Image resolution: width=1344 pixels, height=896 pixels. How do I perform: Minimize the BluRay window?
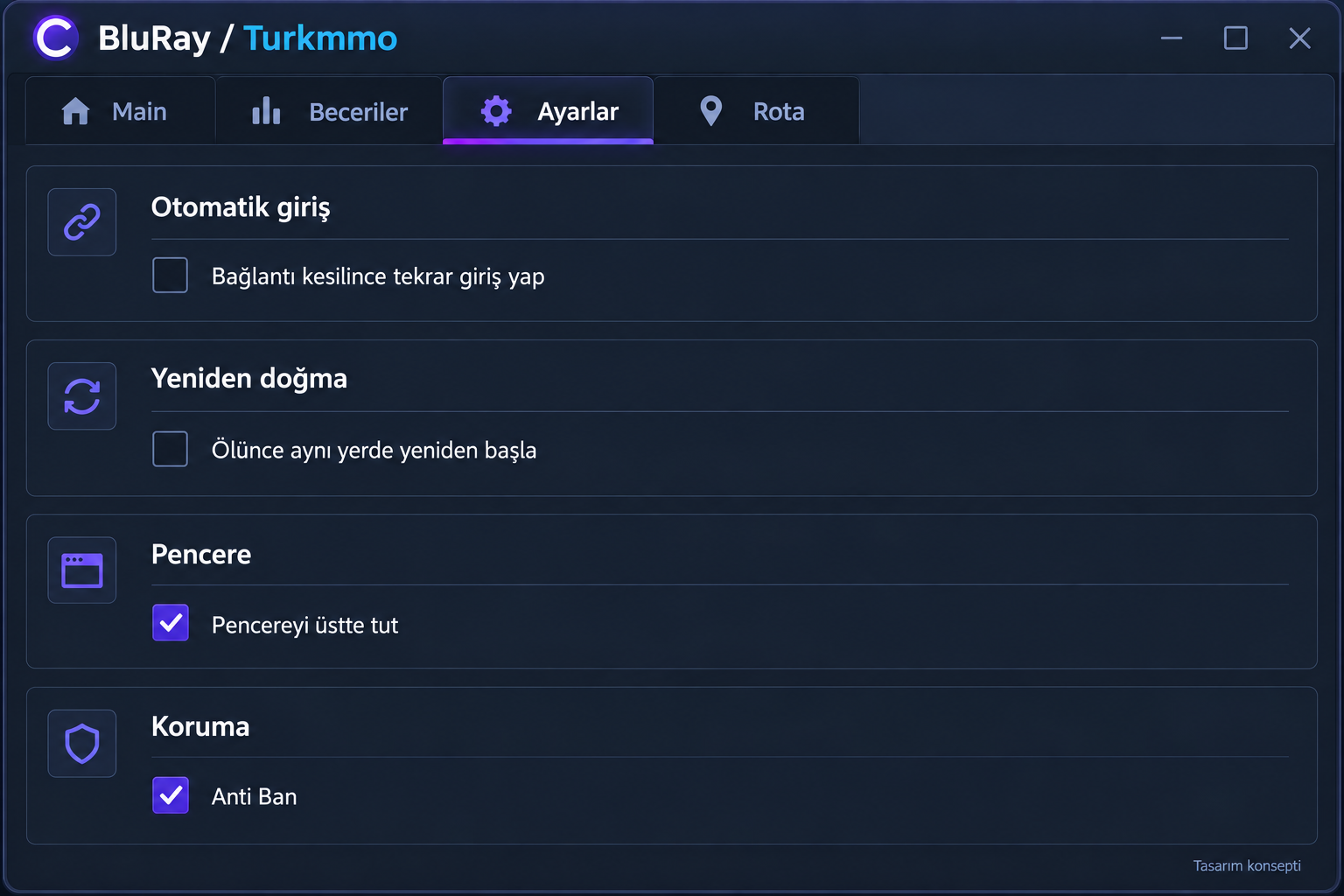tap(1172, 38)
